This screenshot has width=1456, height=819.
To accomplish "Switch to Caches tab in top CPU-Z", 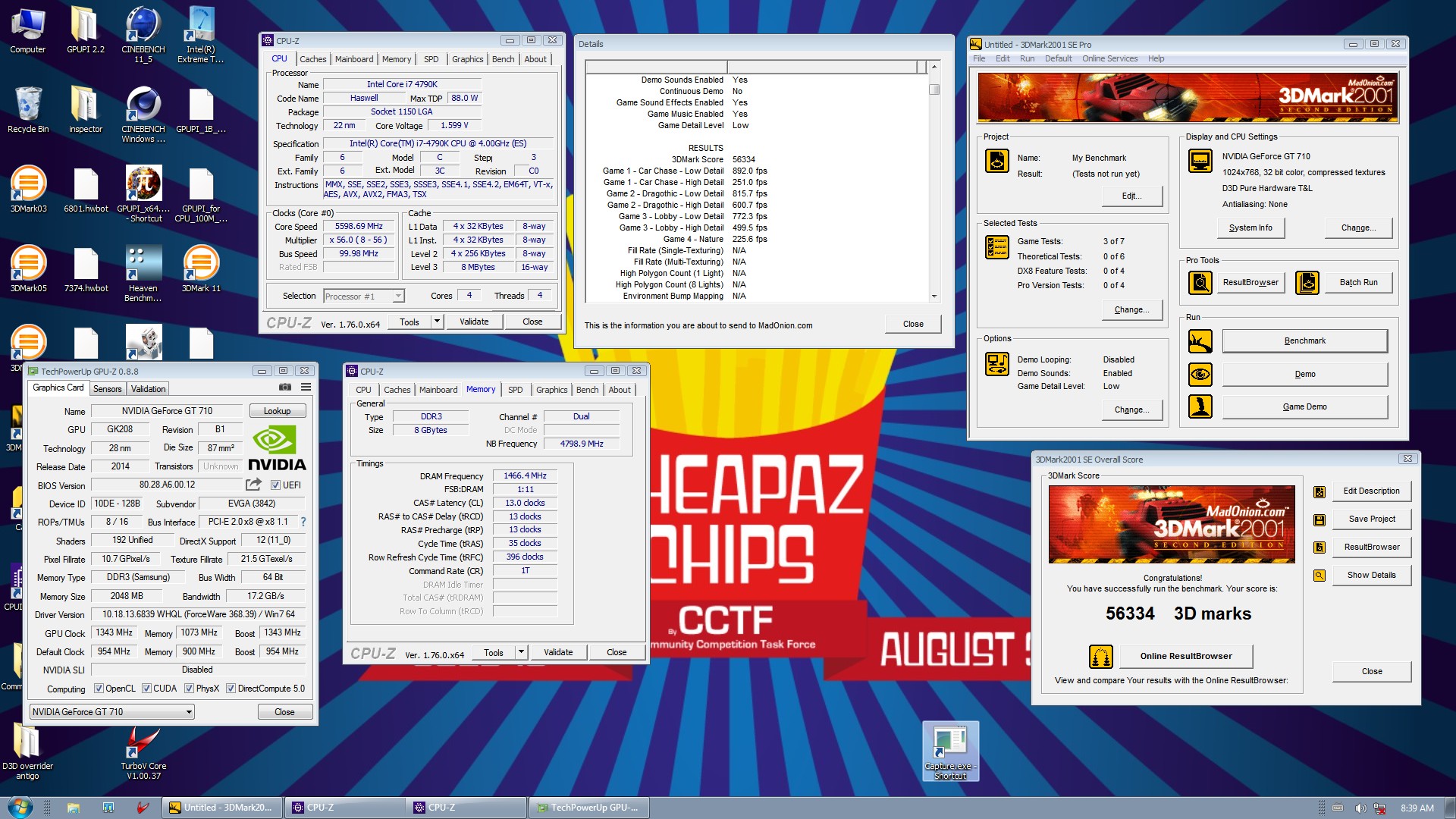I will 312,59.
